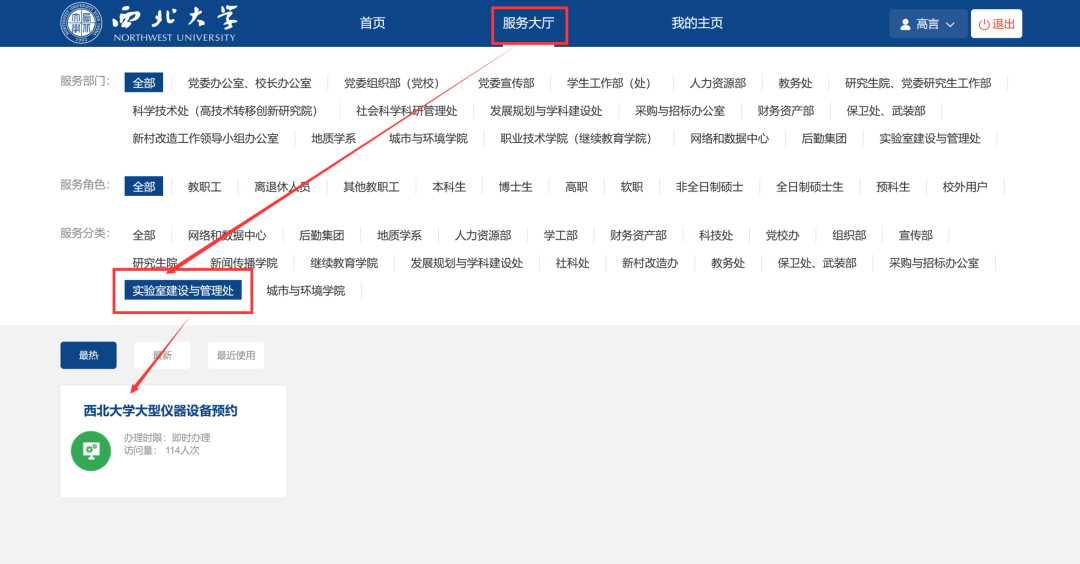
Task: Choose 发展规划与学科建设处 in 服务部门
Action: (x=546, y=111)
